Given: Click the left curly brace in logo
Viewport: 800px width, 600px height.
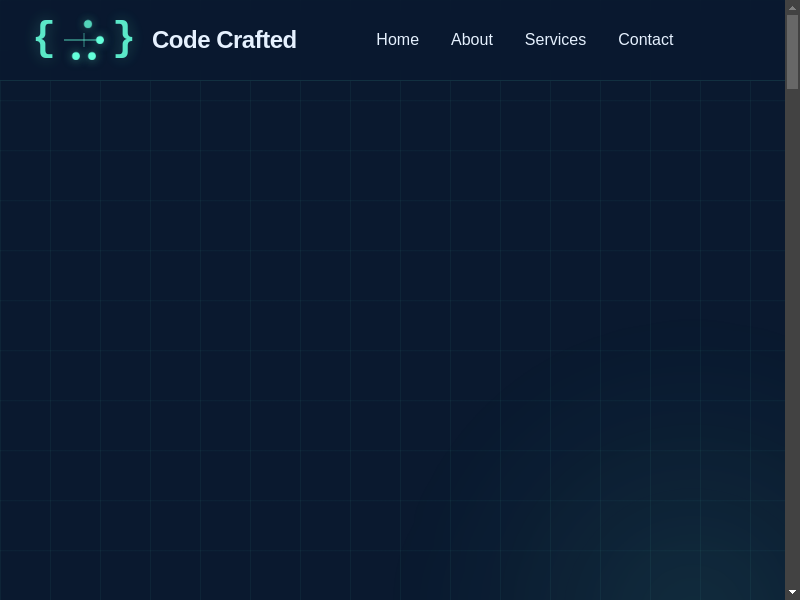Looking at the screenshot, I should pyautogui.click(x=43, y=39).
